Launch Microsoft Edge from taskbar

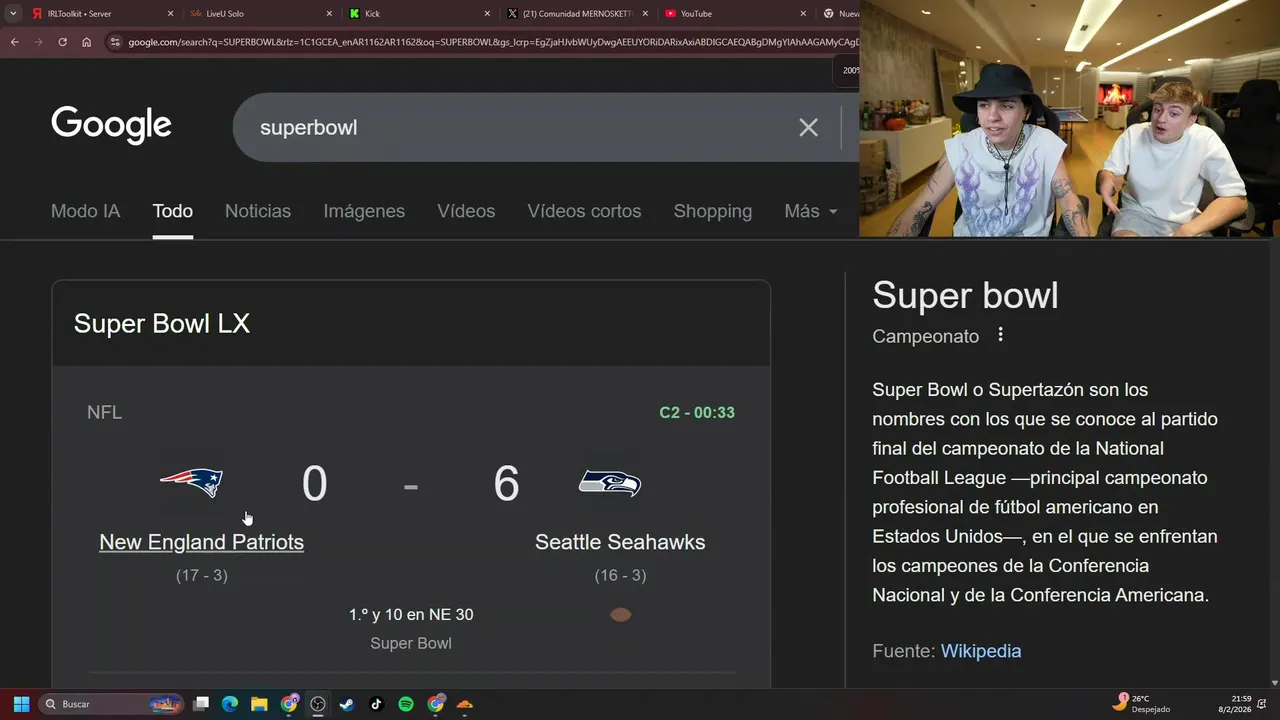230,704
